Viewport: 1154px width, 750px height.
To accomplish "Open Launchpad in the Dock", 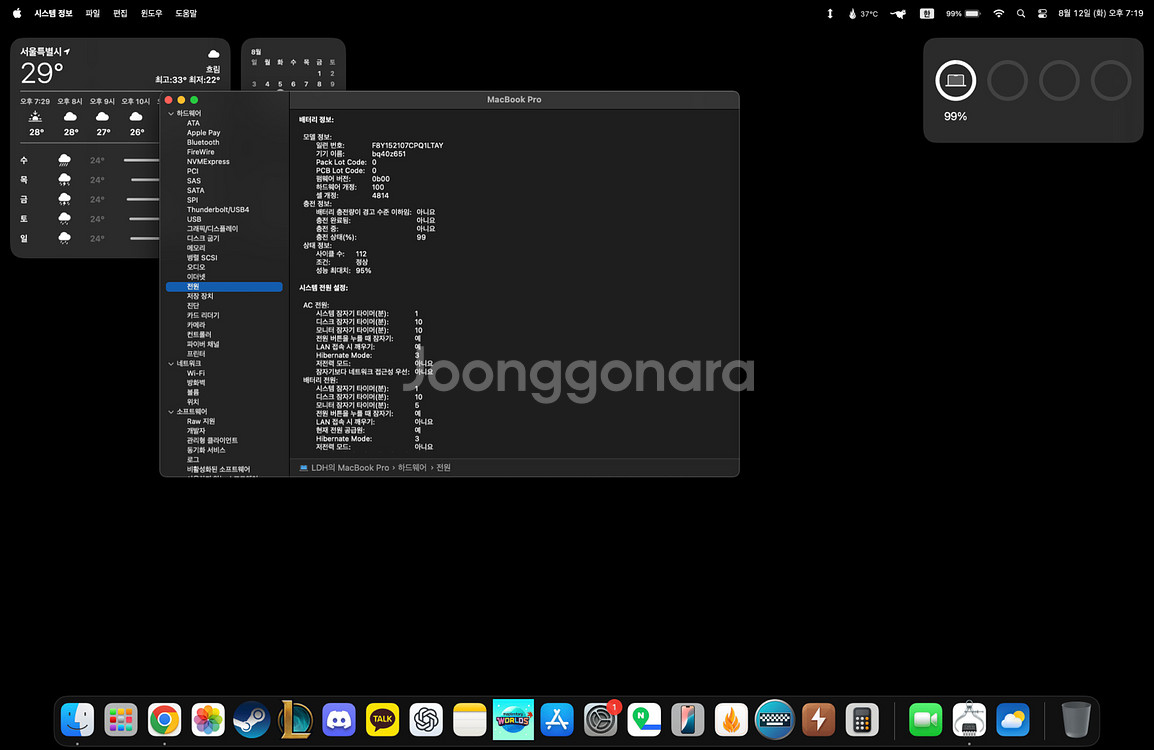I will (121, 719).
